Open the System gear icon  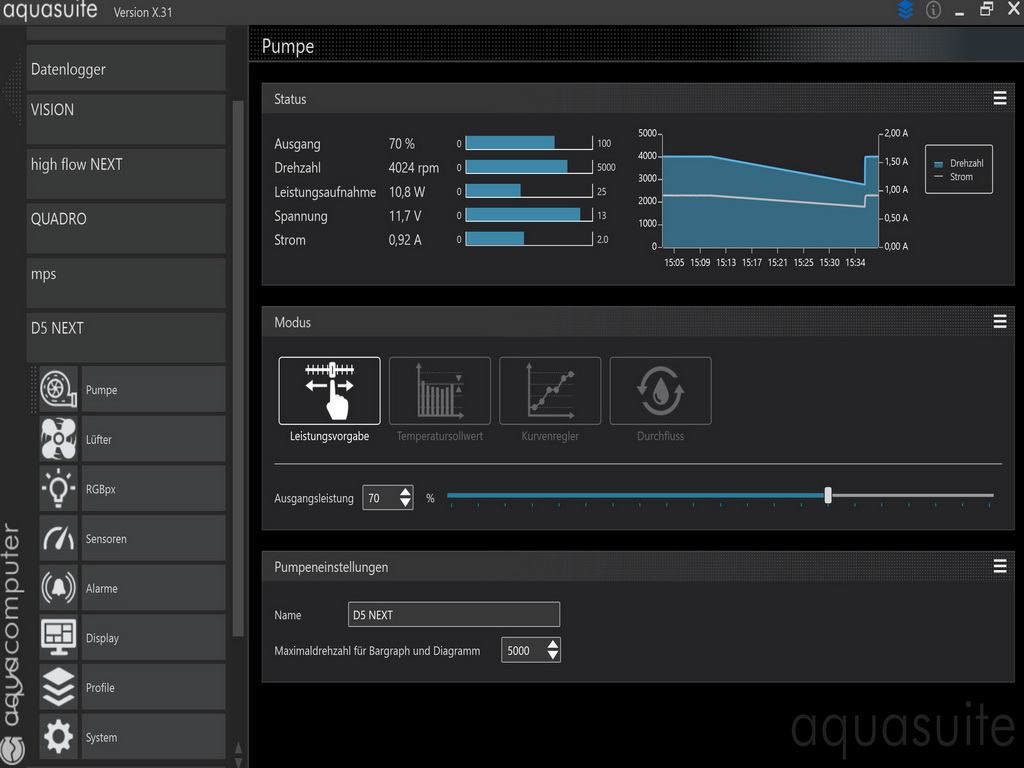point(58,737)
